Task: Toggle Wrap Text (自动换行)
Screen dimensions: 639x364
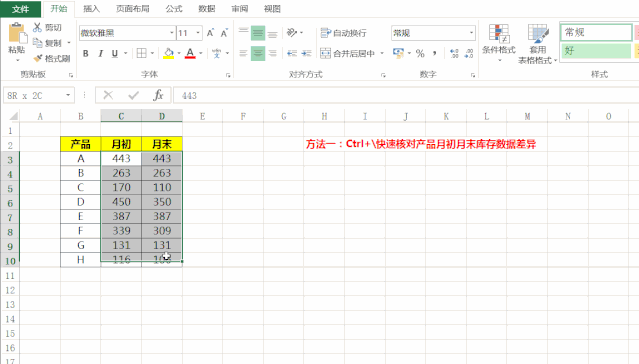Action: [x=343, y=33]
